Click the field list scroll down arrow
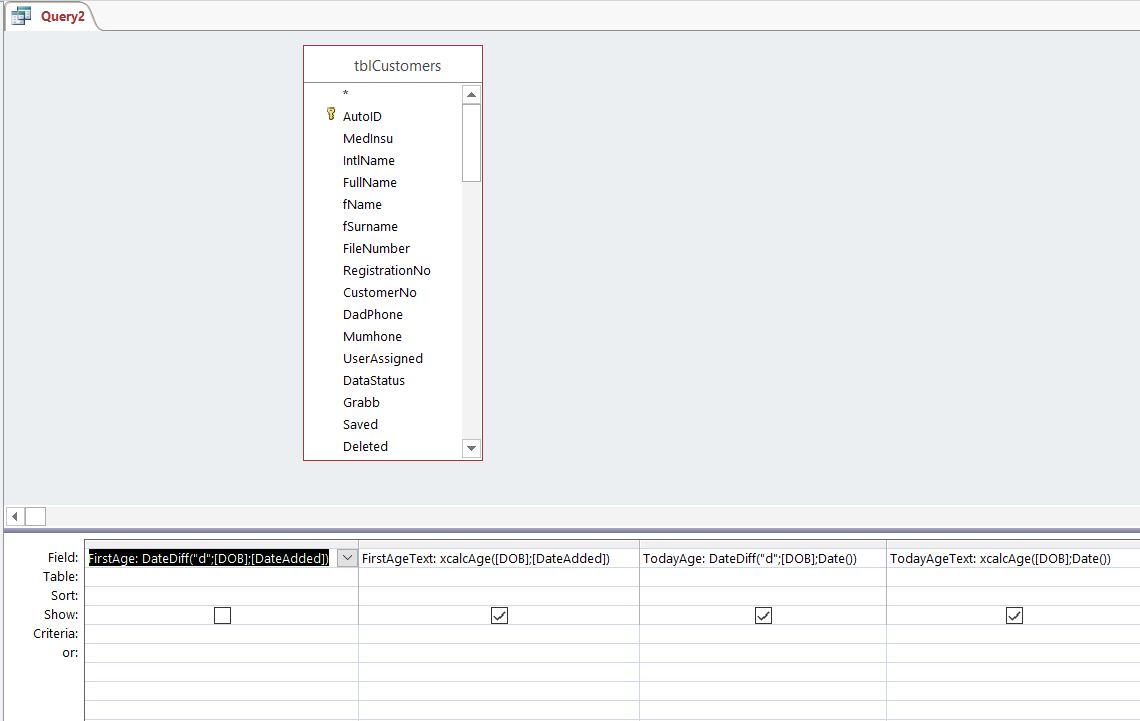The width and height of the screenshot is (1140, 721). click(x=471, y=448)
